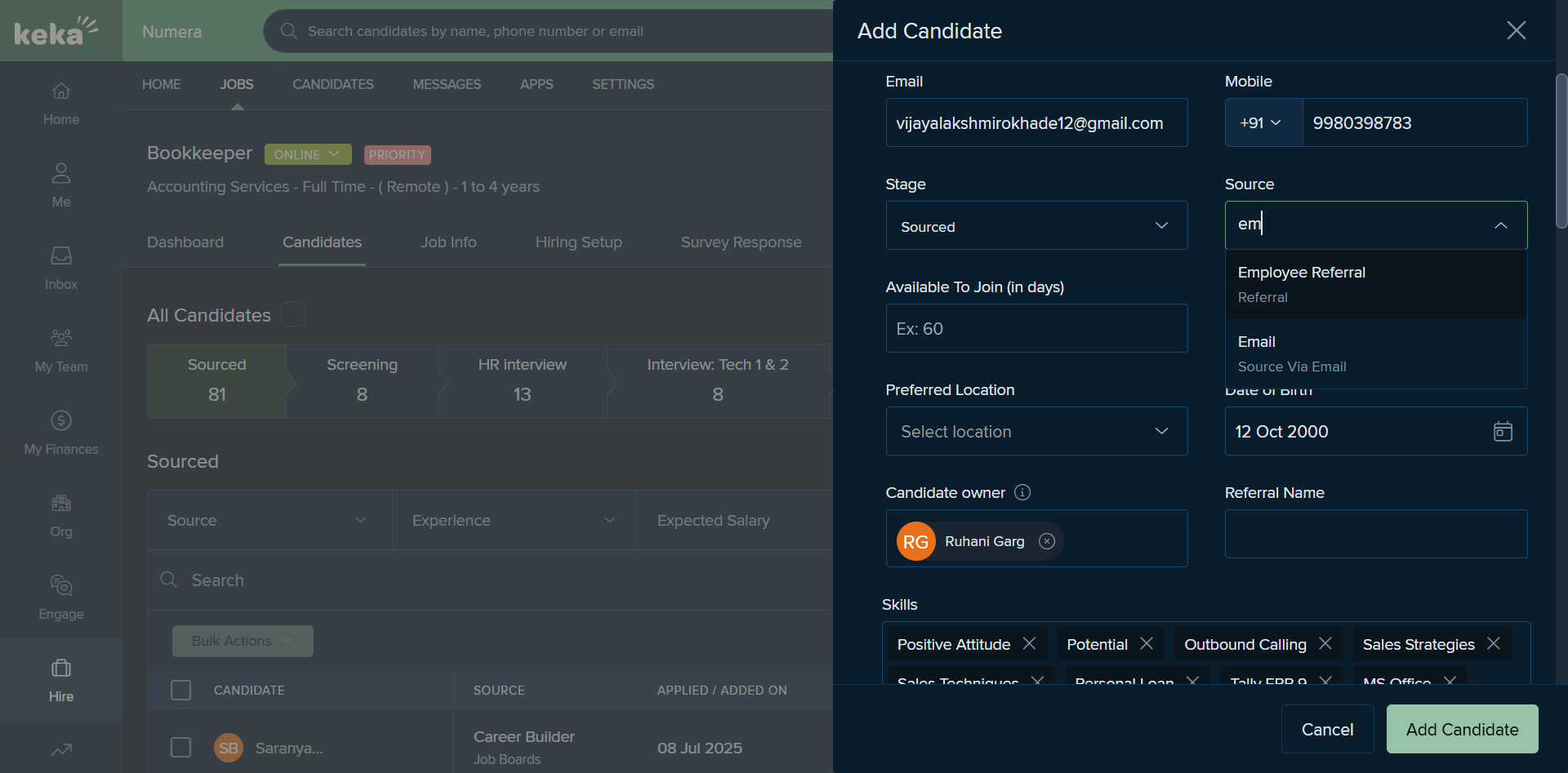Go to the APPS top menu
The image size is (1568, 773).
[x=537, y=84]
